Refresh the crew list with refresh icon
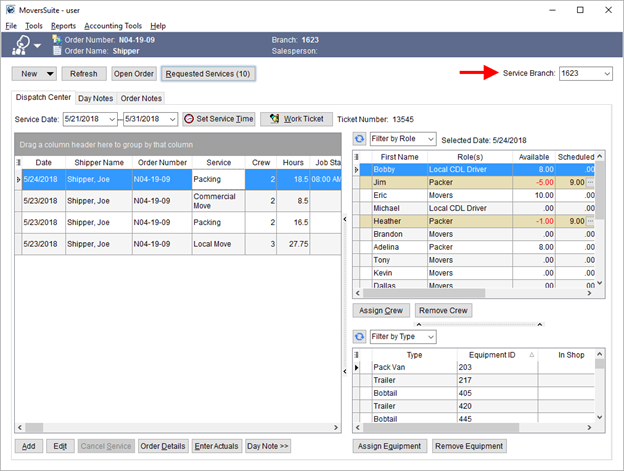The width and height of the screenshot is (624, 471). [360, 139]
